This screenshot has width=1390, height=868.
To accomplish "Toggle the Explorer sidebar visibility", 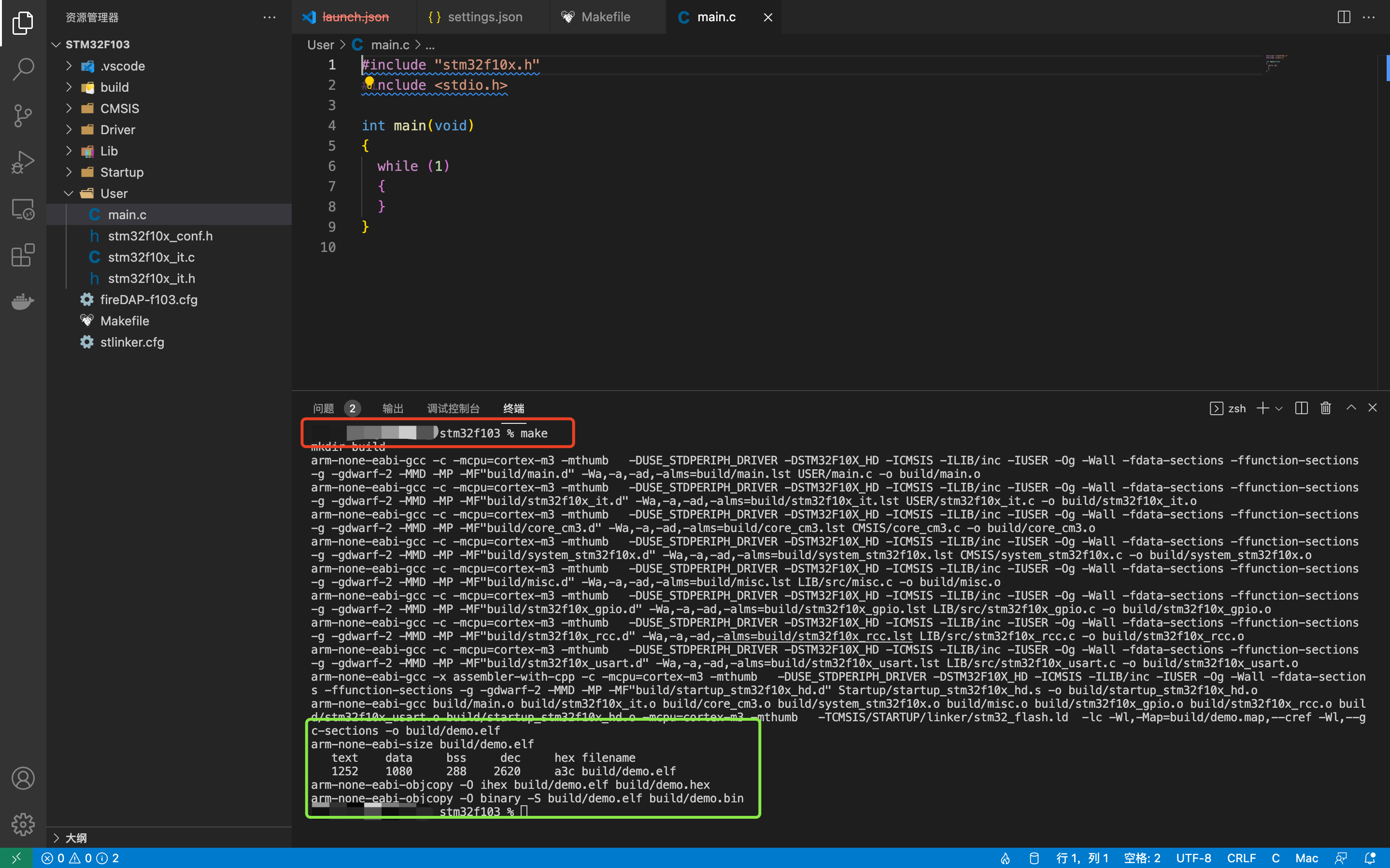I will click(23, 23).
